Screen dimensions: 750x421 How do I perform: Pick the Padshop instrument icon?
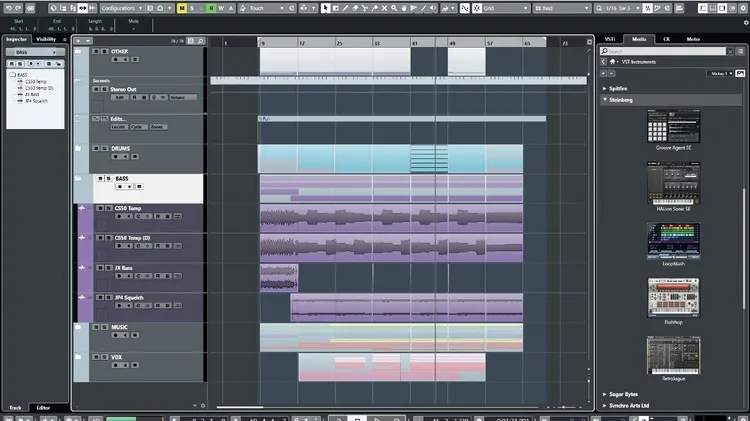point(673,297)
